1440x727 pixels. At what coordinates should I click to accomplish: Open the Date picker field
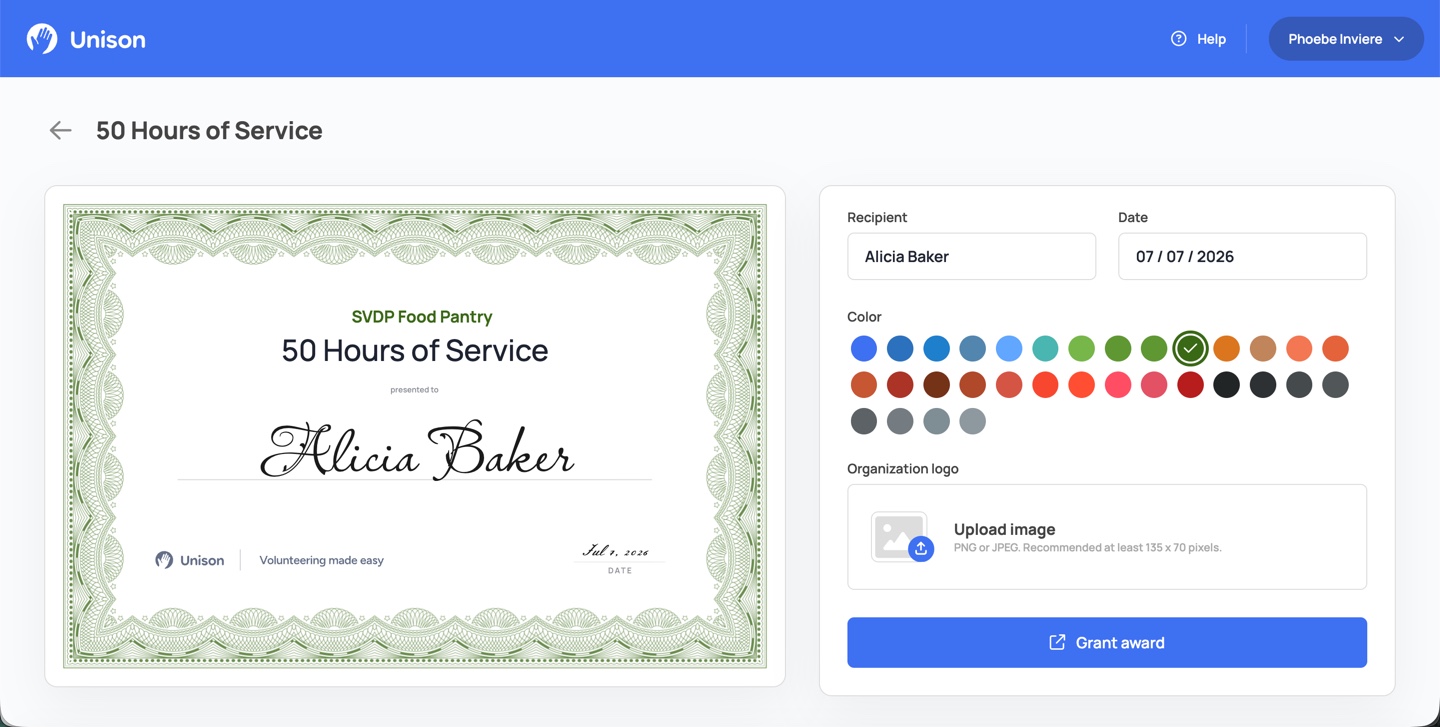(1242, 257)
